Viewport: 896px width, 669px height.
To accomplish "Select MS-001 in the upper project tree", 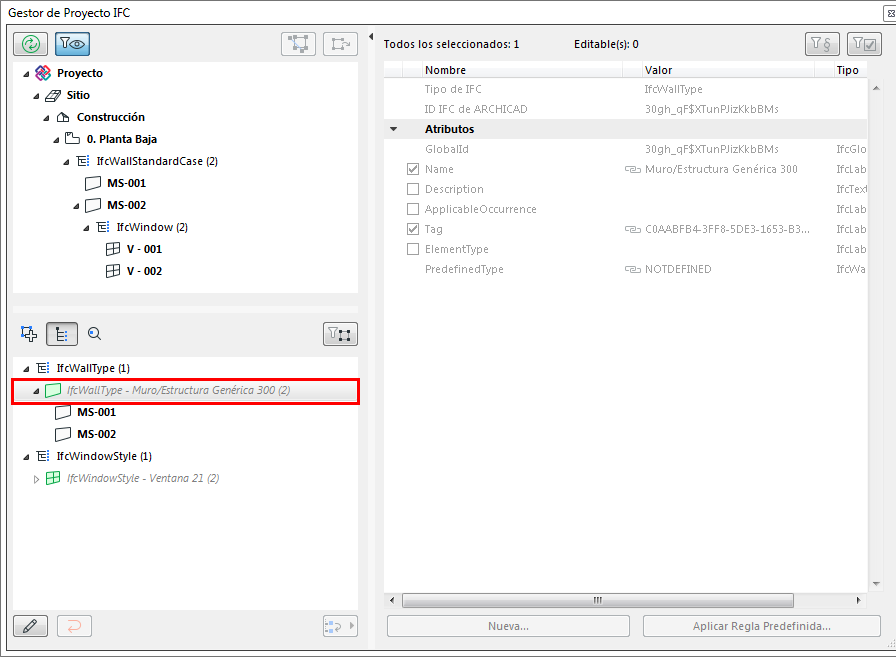I will point(126,183).
